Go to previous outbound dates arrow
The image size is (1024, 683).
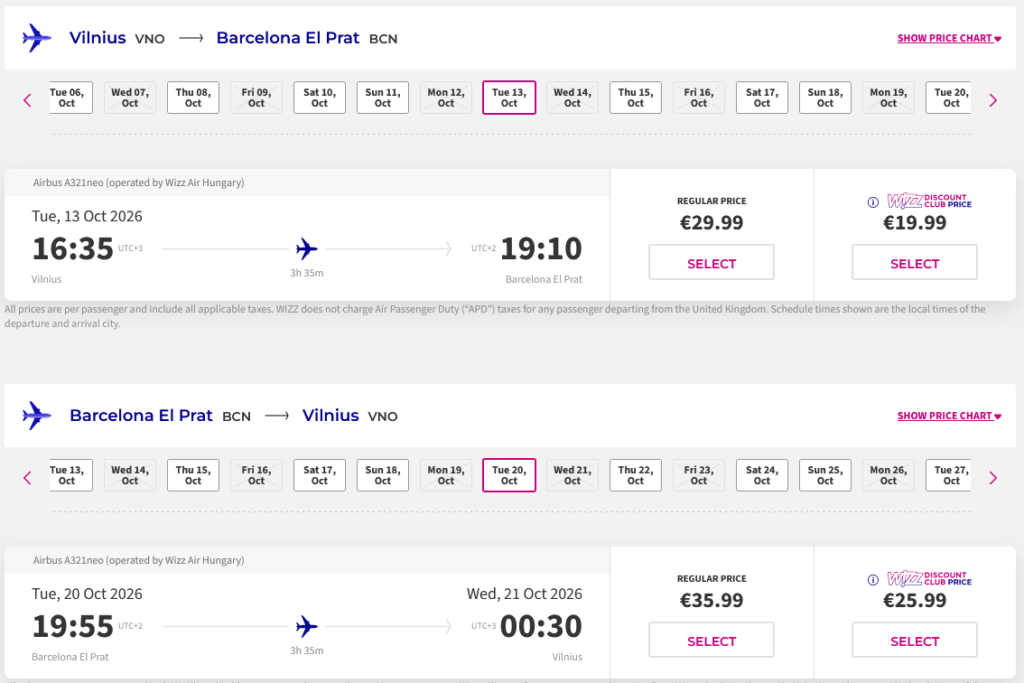tap(27, 100)
